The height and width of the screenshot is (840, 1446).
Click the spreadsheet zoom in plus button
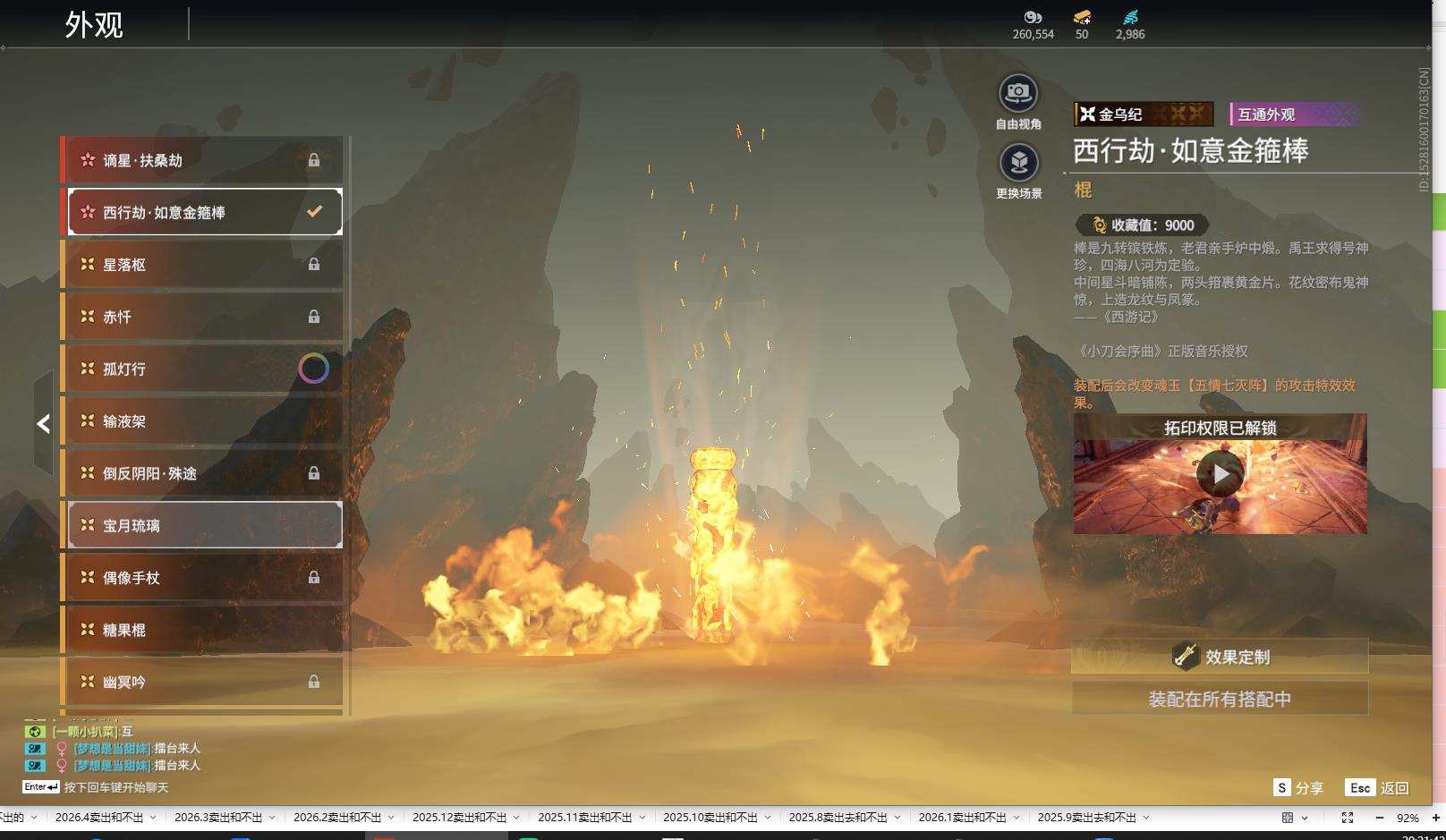coord(1437,818)
